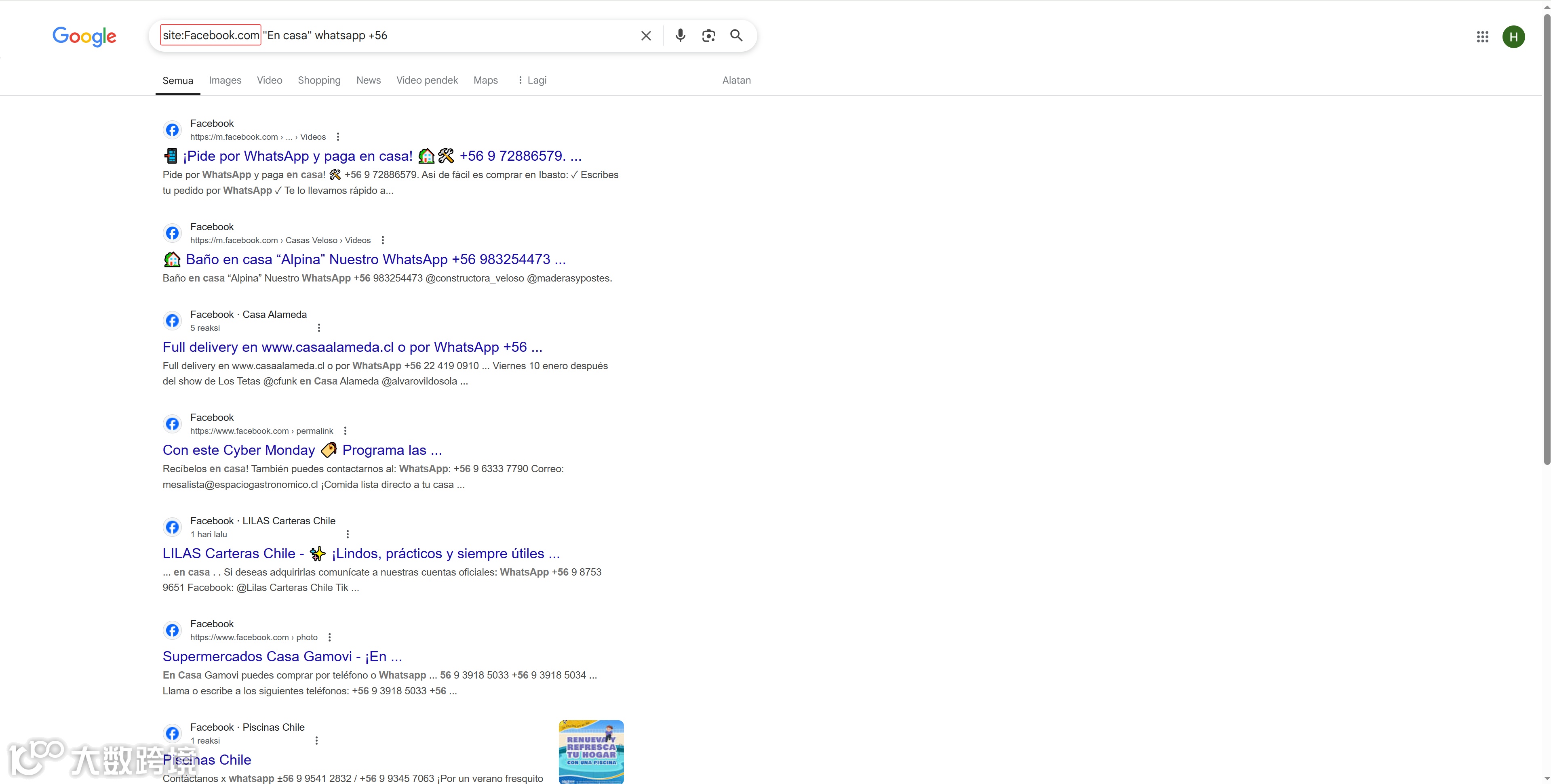Clear the search box with X icon
This screenshot has width=1551, height=784.
(645, 36)
